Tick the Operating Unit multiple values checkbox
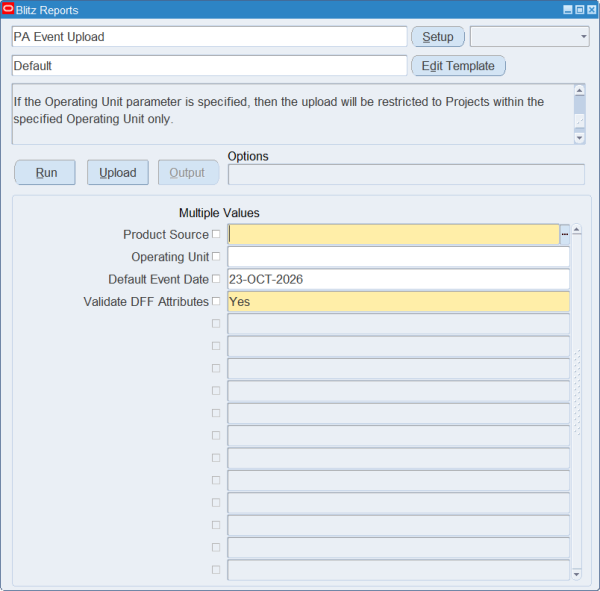600x591 pixels. pyautogui.click(x=216, y=256)
